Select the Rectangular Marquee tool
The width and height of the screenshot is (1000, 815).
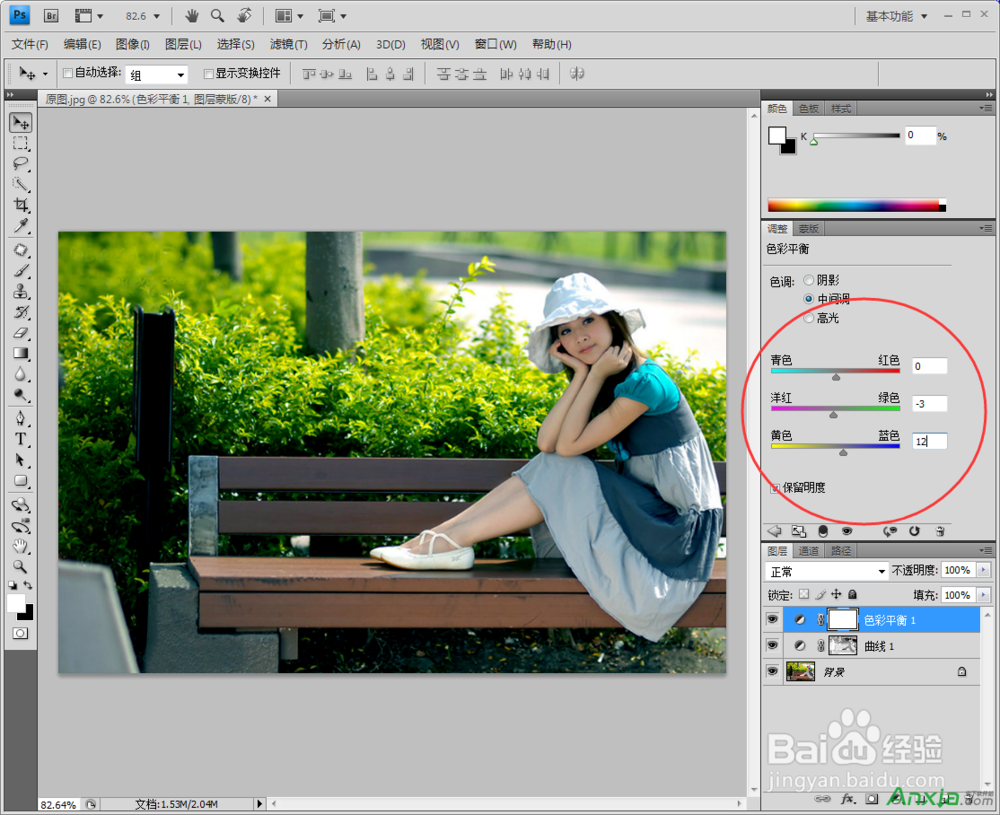pos(20,143)
